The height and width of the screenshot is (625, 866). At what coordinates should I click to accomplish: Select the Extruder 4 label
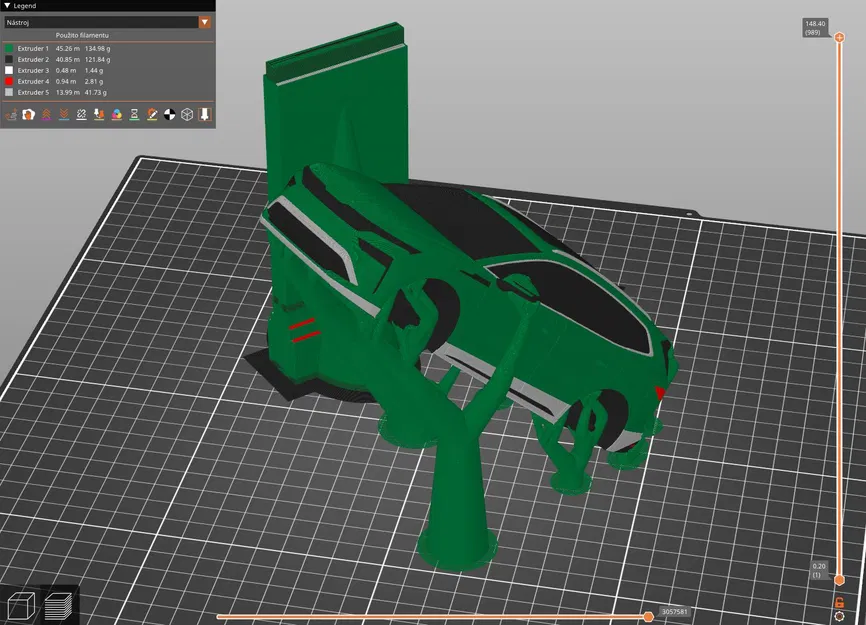33,82
